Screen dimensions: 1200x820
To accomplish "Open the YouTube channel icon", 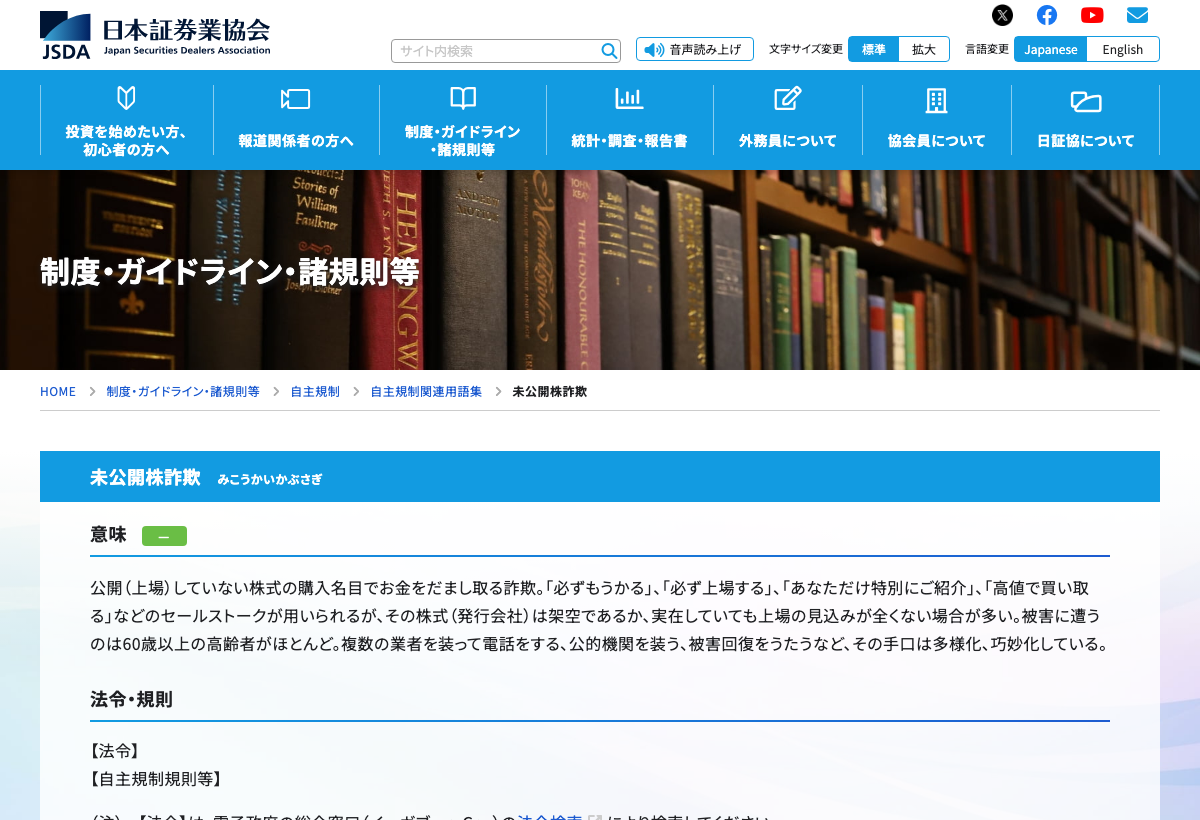I will coord(1092,15).
